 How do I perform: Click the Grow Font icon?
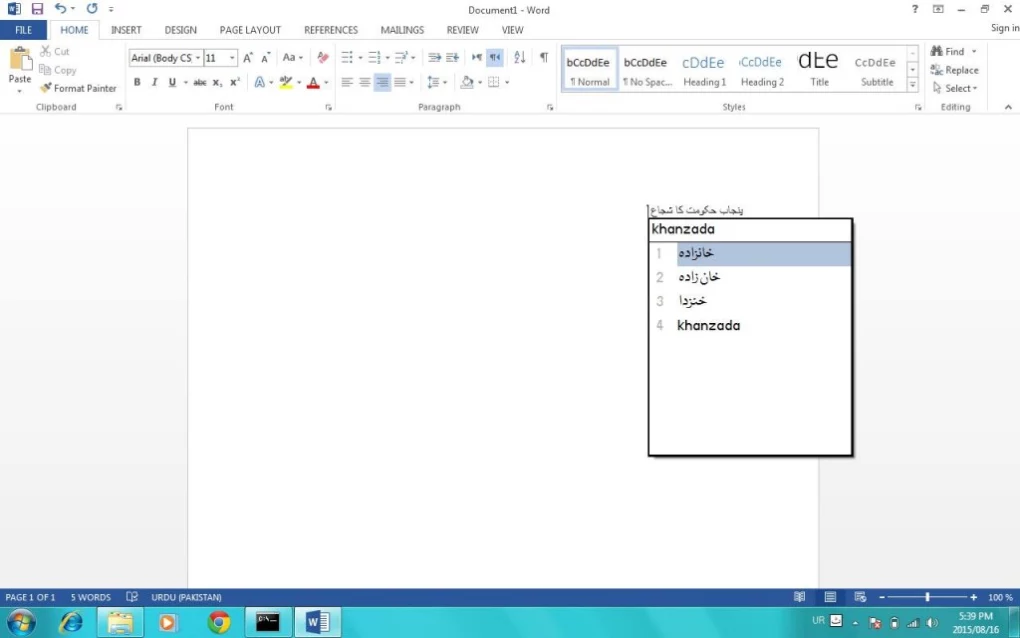click(x=248, y=58)
